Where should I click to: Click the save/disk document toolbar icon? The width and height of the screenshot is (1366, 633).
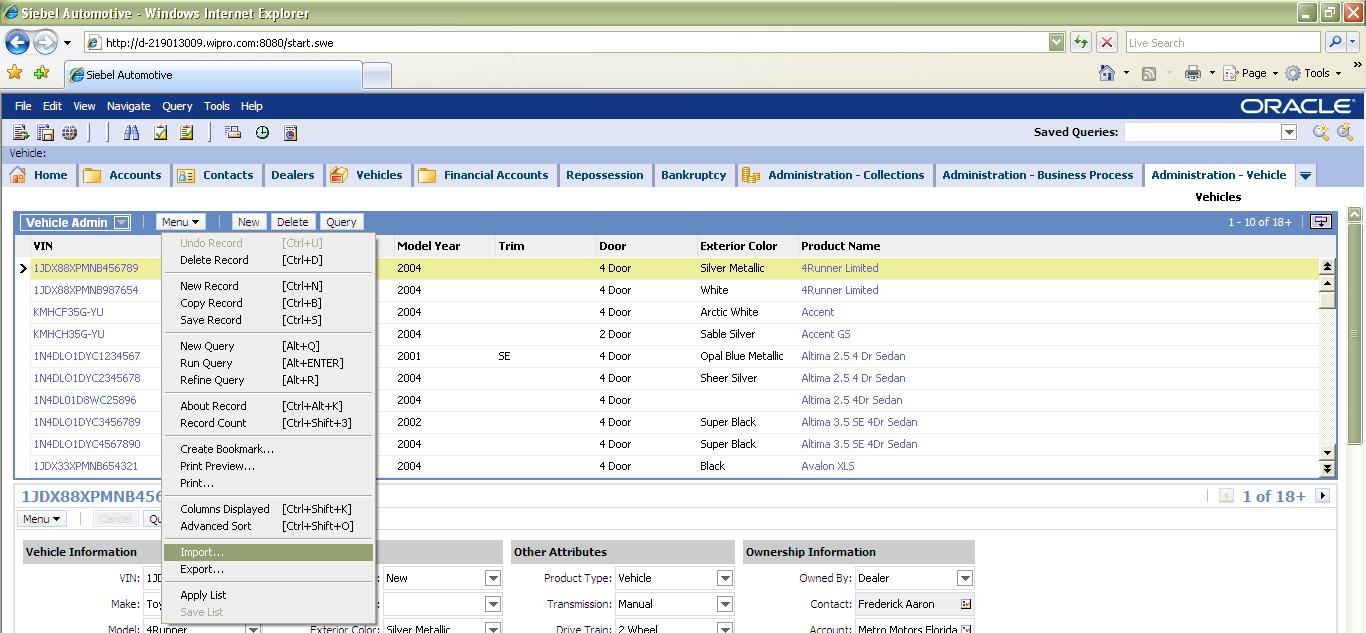click(x=45, y=132)
